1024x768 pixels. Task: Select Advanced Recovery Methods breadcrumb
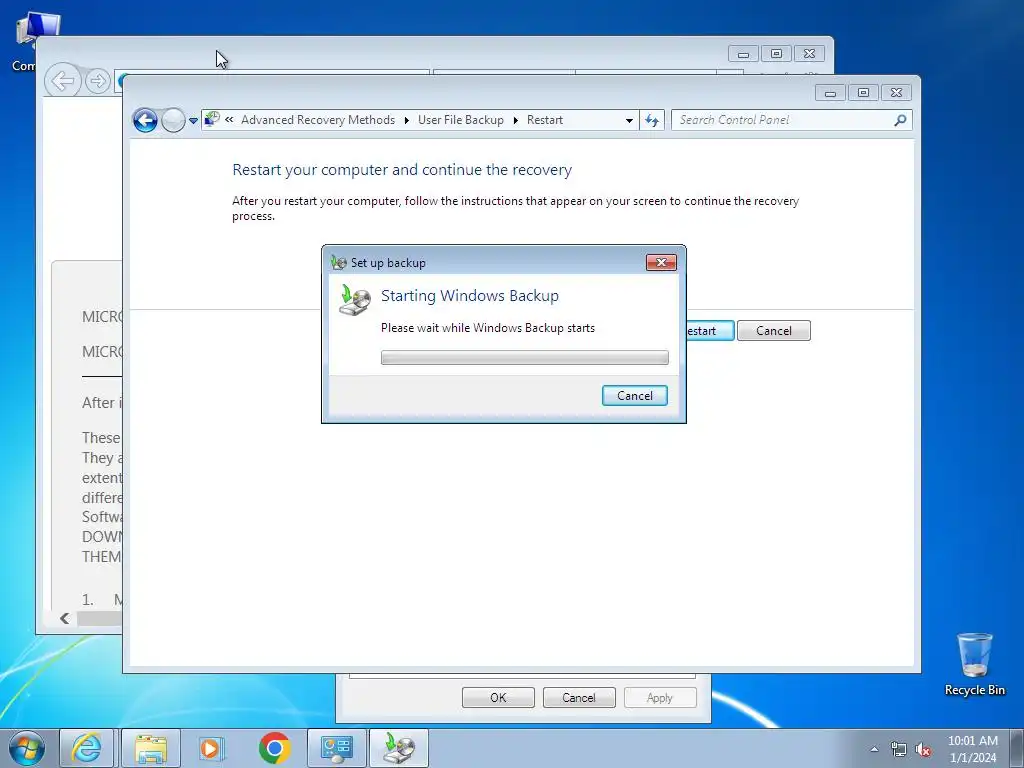pyautogui.click(x=318, y=120)
